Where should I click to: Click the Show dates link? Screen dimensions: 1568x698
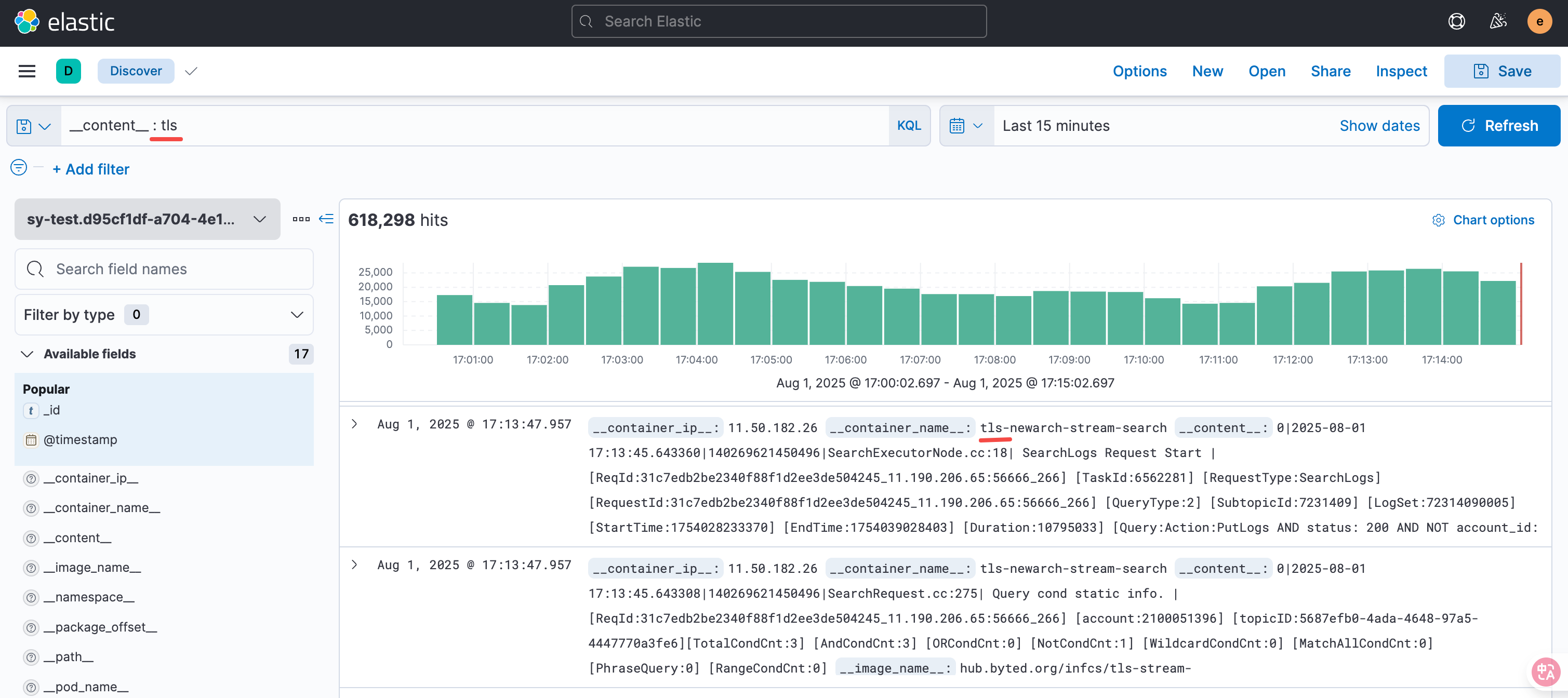1379,126
